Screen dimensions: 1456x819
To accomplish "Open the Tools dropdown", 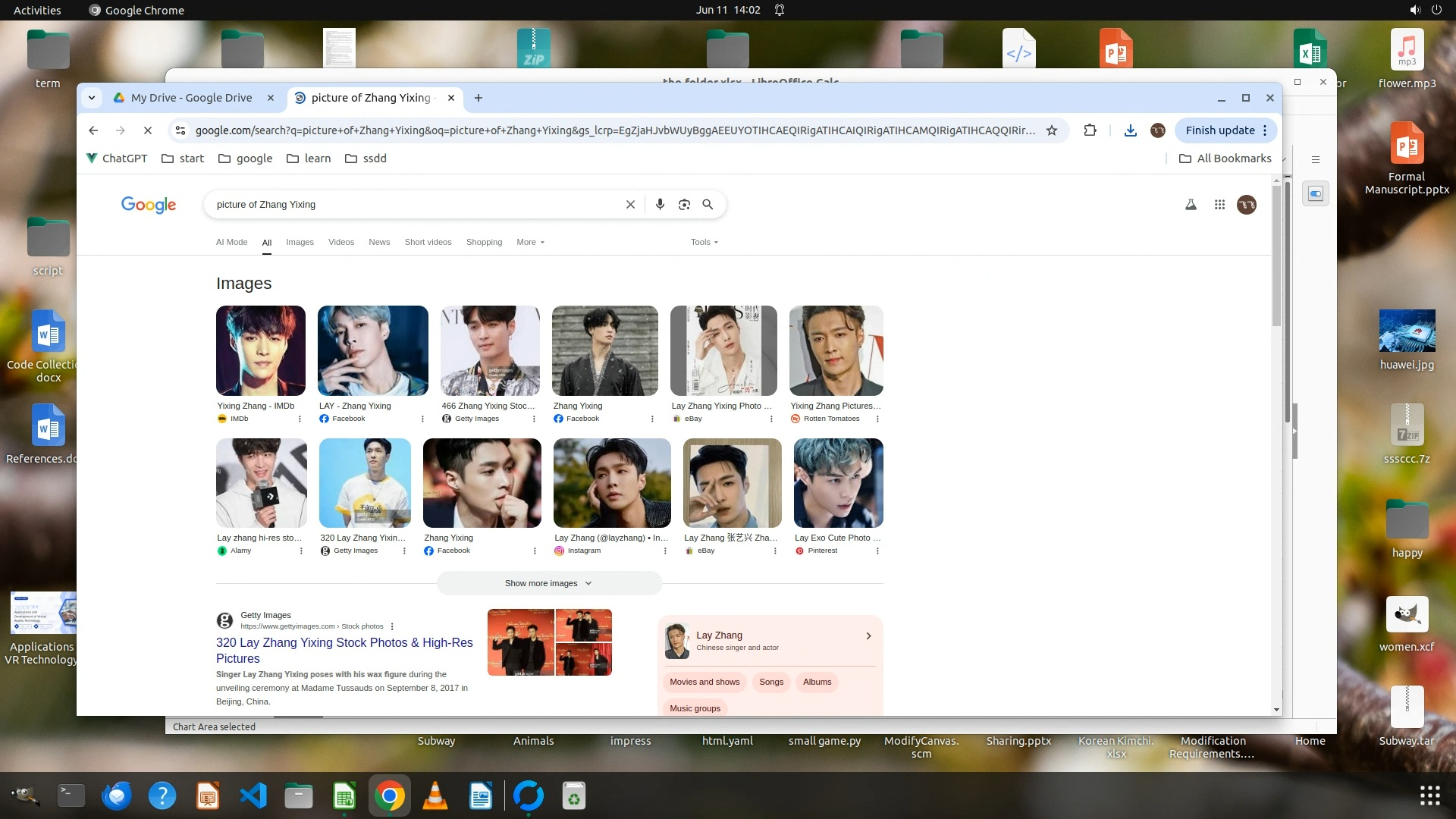I will [704, 242].
